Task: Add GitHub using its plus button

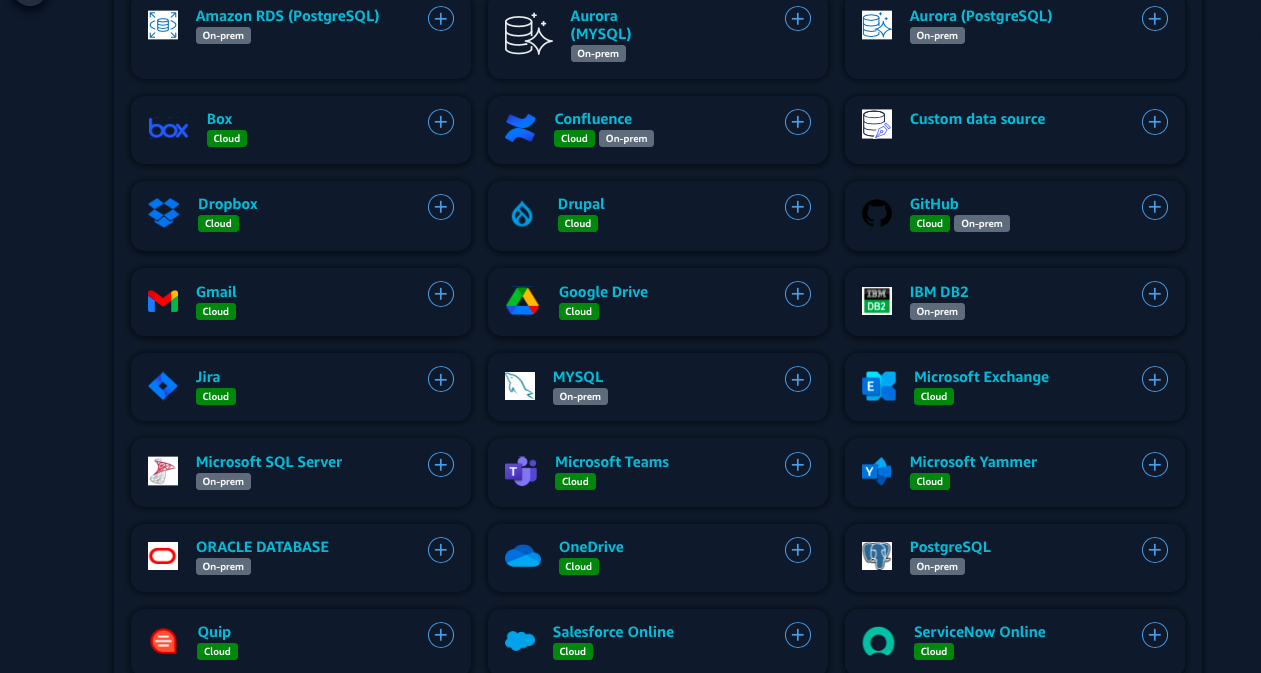Action: coord(1155,207)
